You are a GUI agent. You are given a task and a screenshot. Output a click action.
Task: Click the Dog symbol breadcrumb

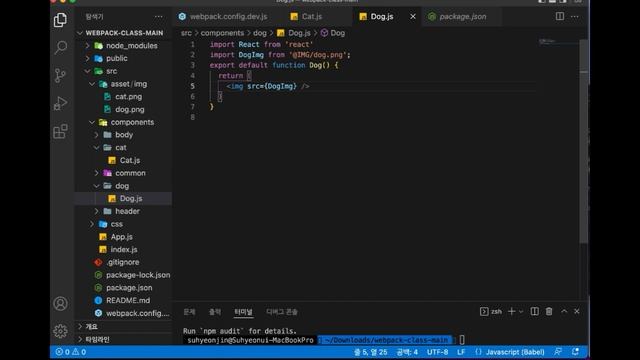(x=333, y=33)
